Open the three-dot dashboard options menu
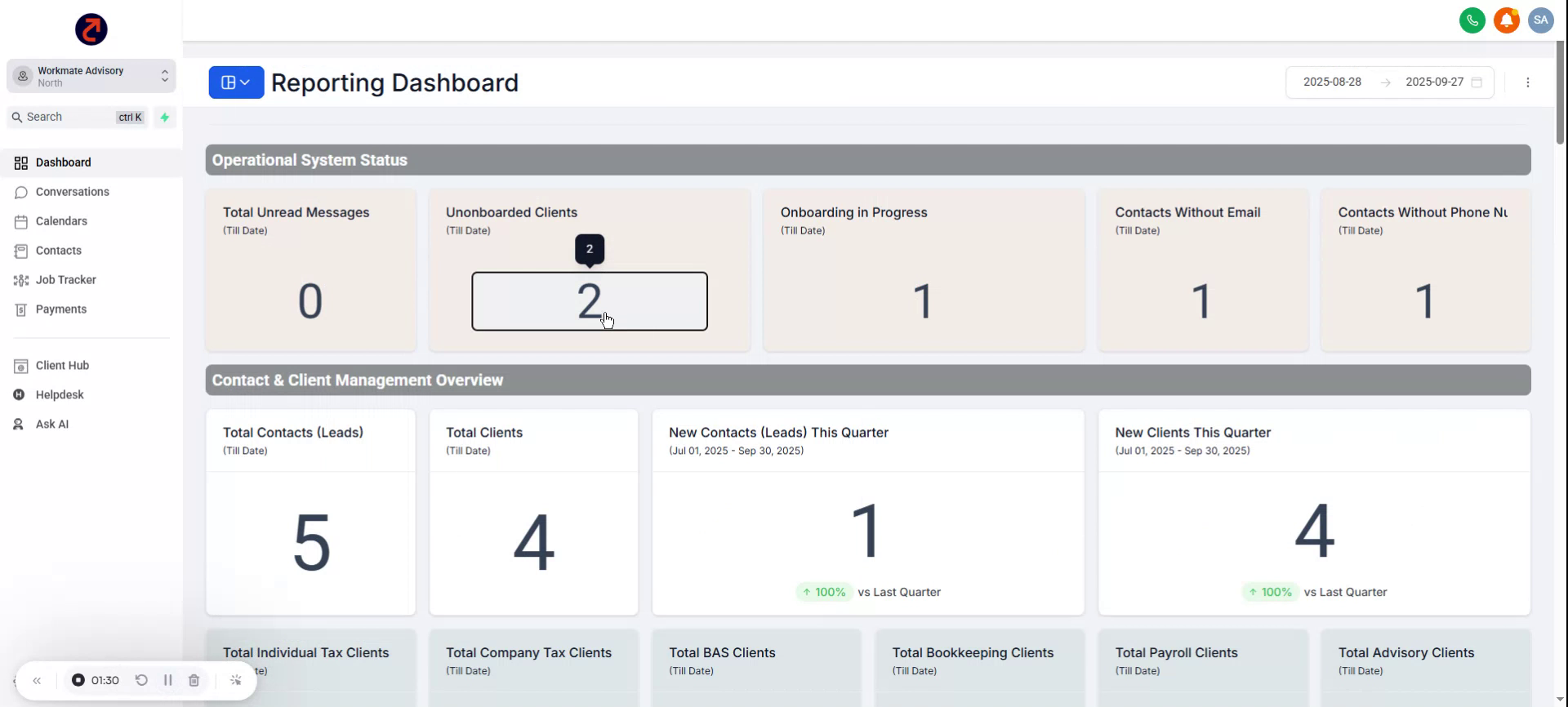Image resolution: width=1568 pixels, height=707 pixels. 1527,82
